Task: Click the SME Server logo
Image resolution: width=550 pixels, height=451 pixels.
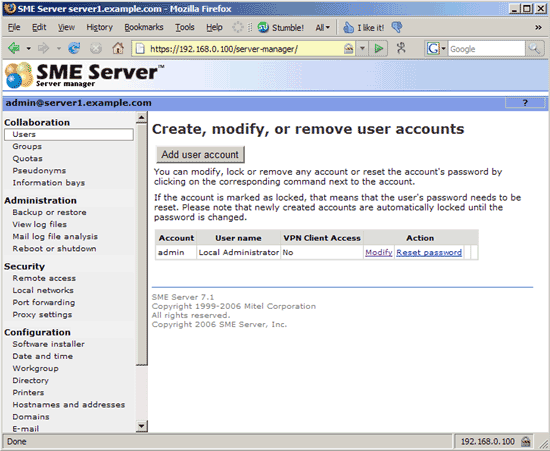Action: [x=84, y=75]
